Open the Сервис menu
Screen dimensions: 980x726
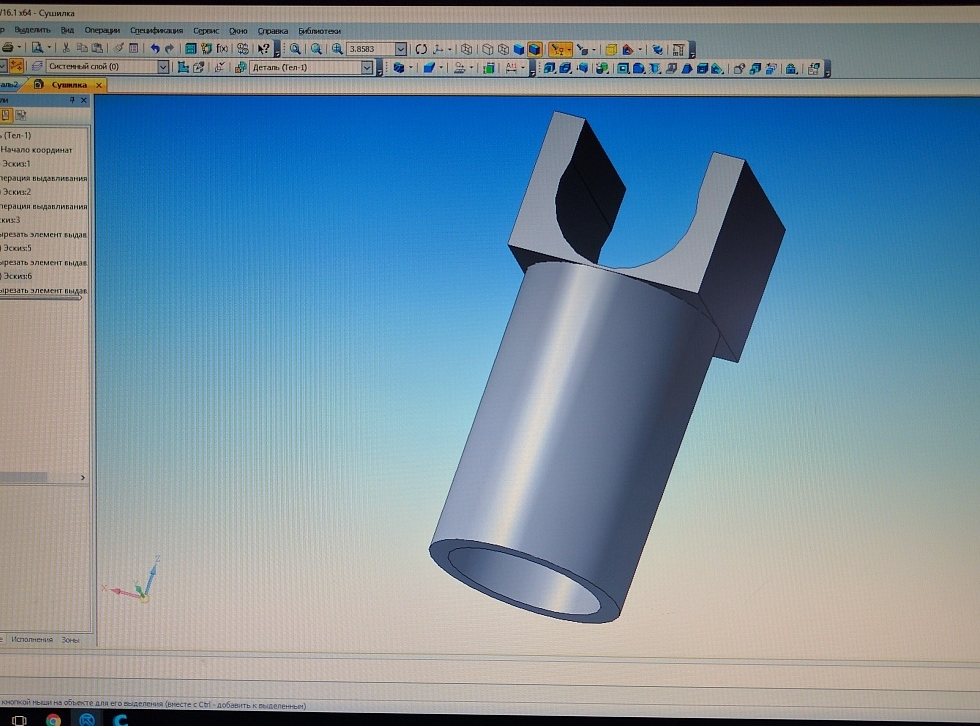point(206,30)
